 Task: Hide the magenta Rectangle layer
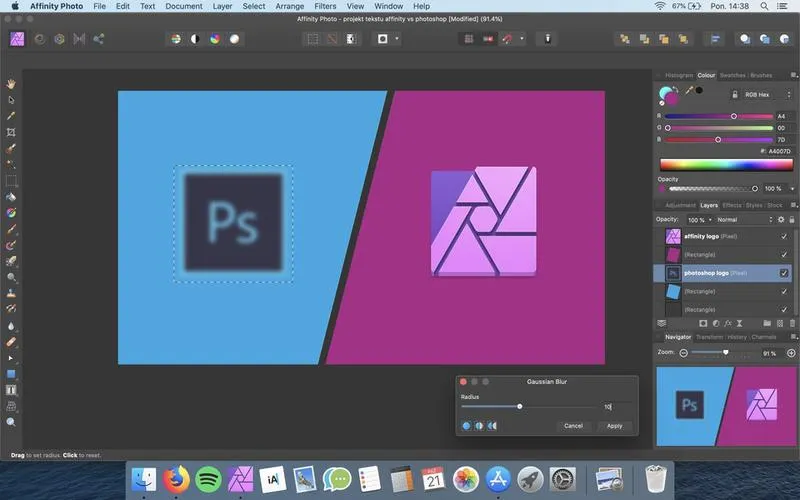point(784,255)
